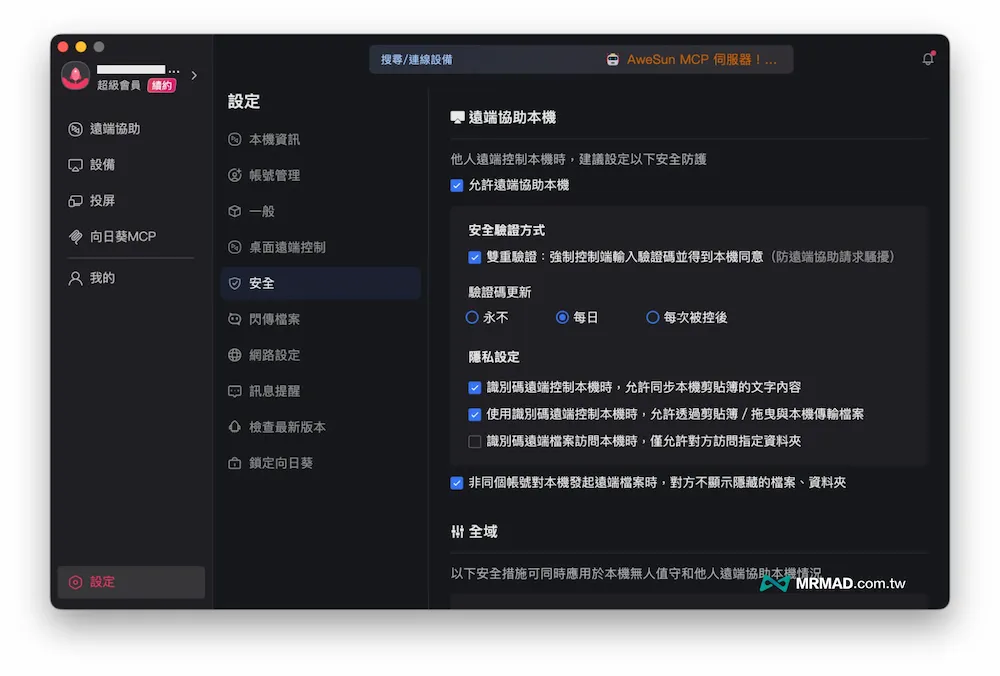Screen dimensions: 1000x676
Task: Click the notification bell icon
Action: pos(928,59)
